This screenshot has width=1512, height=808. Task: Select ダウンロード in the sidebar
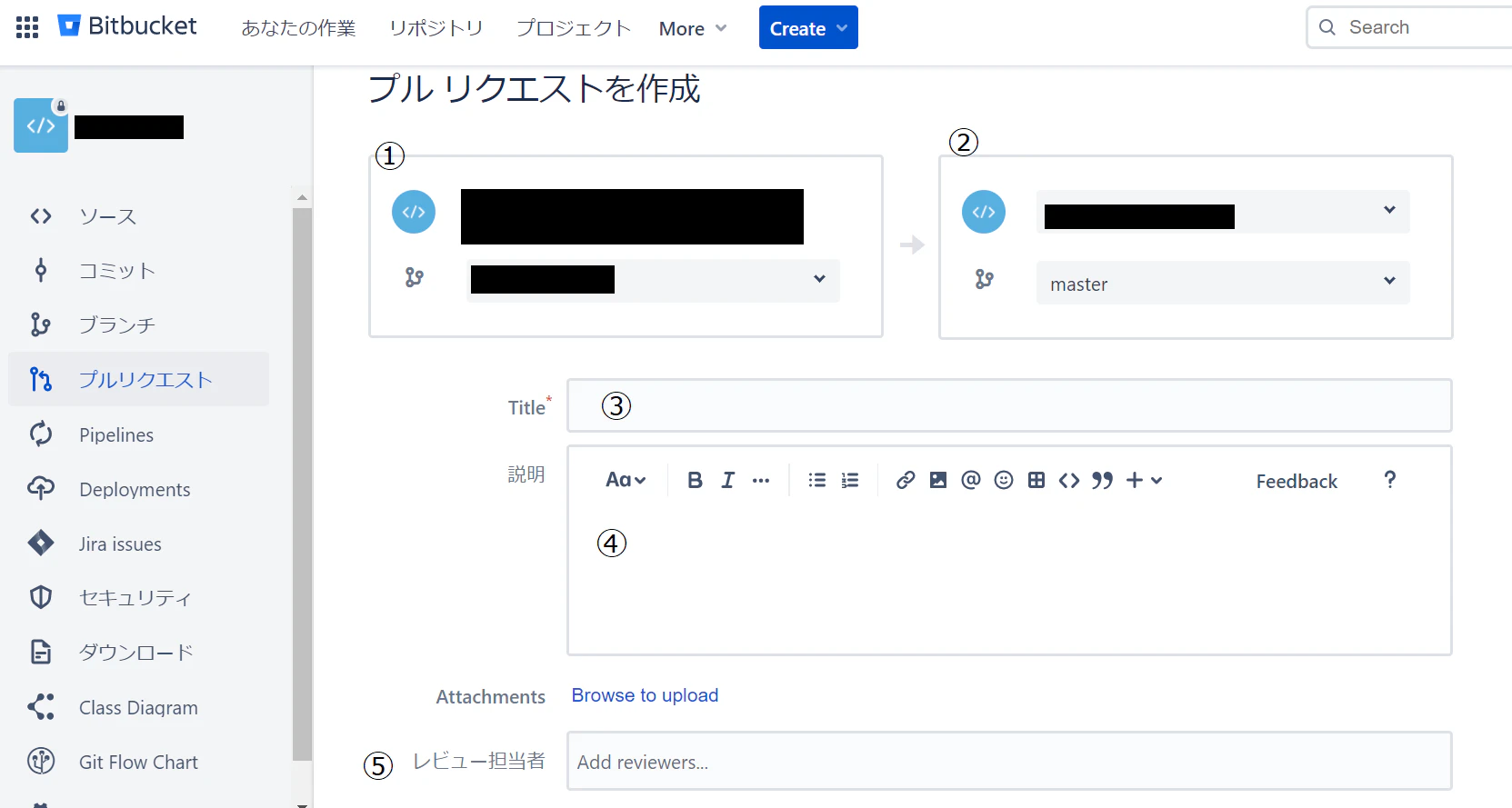click(138, 652)
